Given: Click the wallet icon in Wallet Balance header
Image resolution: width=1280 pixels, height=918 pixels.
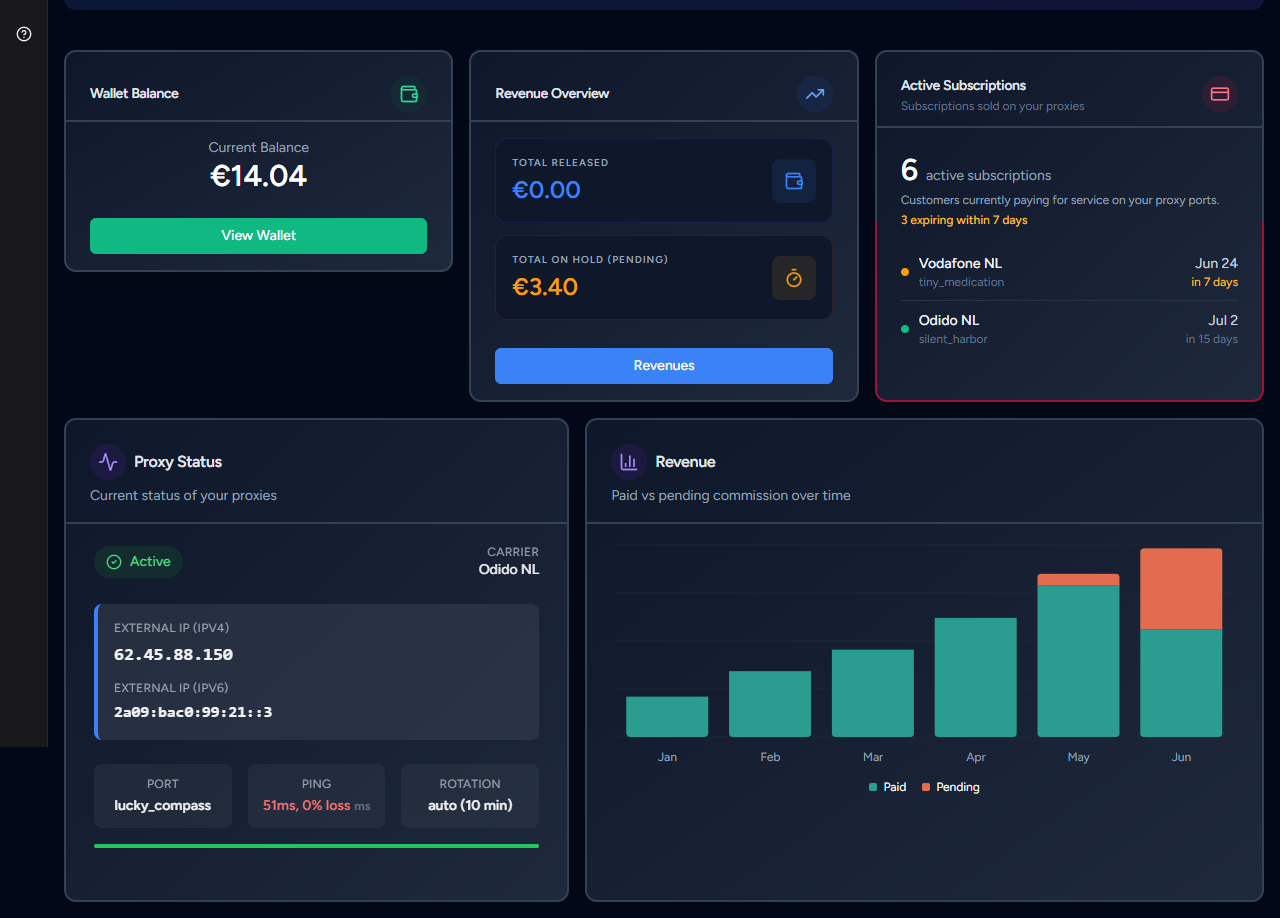Looking at the screenshot, I should 409,94.
